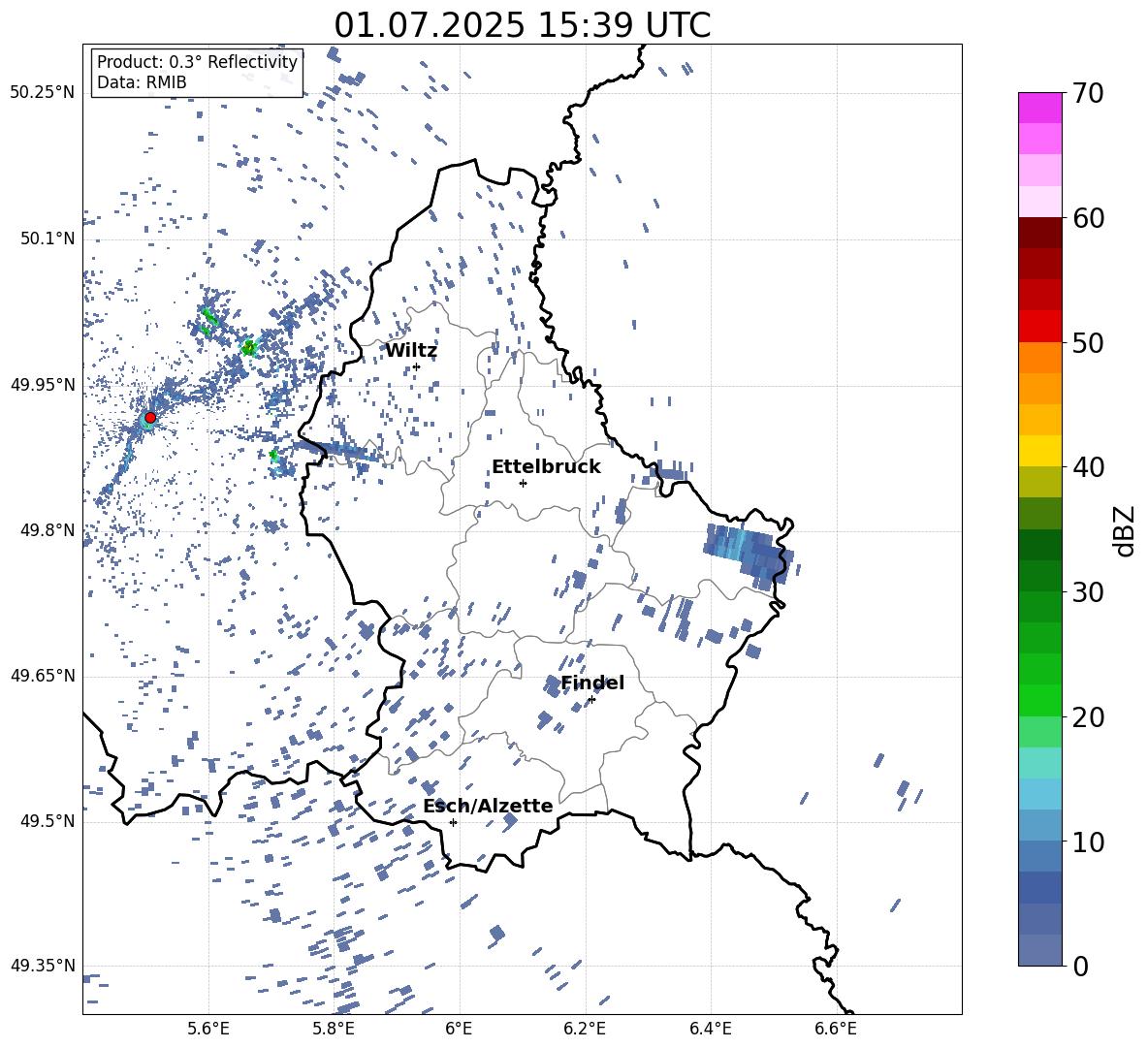
Task: Click the yellow colorbar segment at 40
Action: coord(1040,452)
